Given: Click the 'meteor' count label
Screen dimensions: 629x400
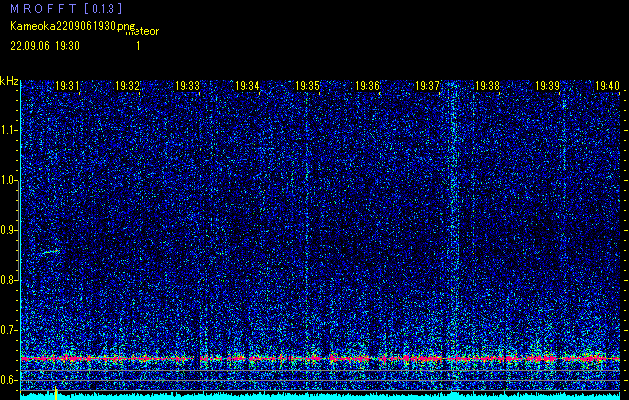Looking at the screenshot, I should click(x=142, y=32).
